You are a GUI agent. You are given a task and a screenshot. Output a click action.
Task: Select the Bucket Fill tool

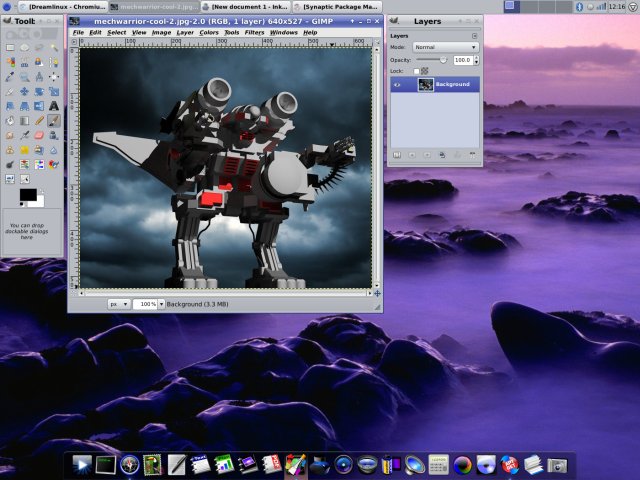[x=10, y=121]
